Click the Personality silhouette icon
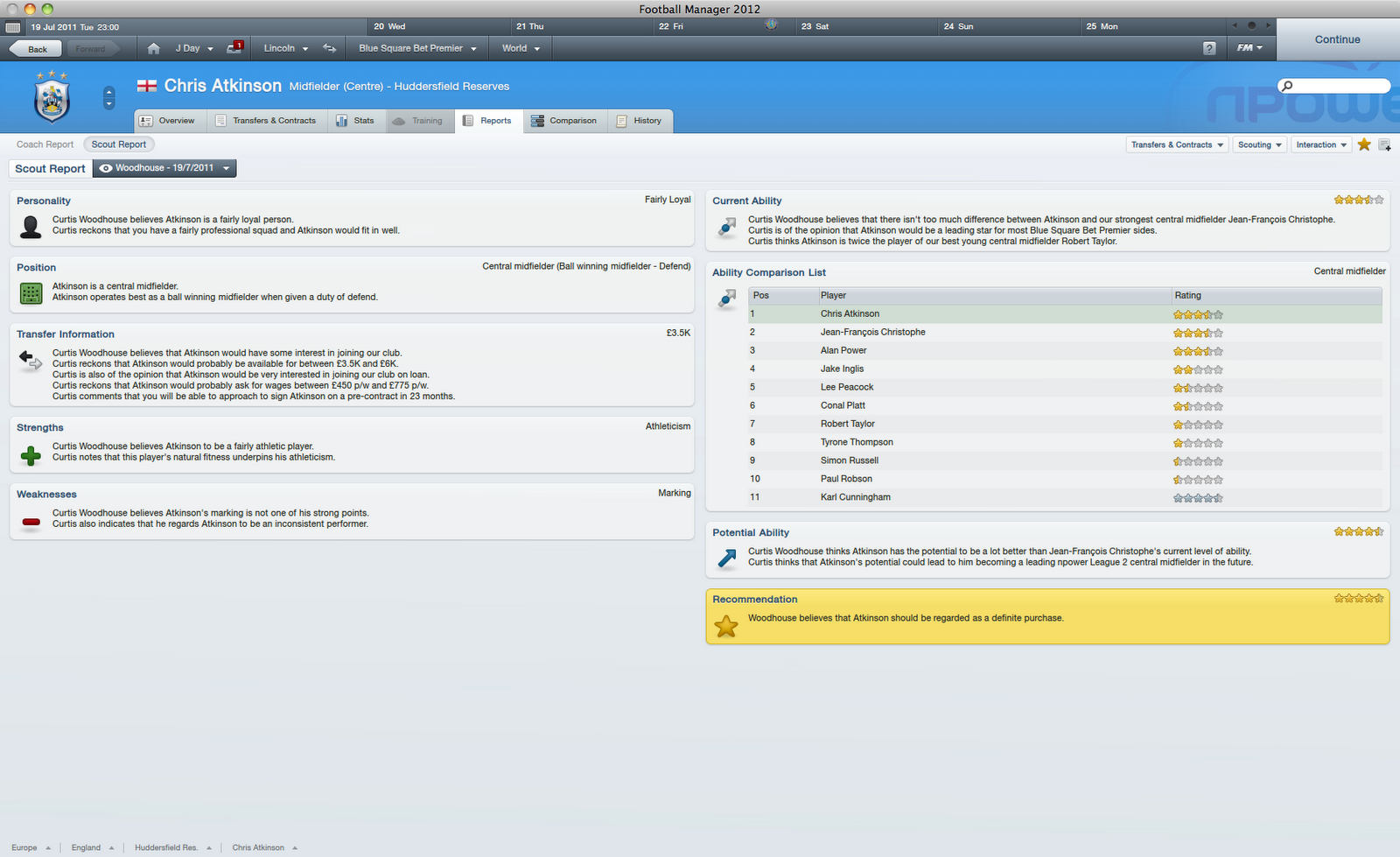1400x857 pixels. (31, 228)
